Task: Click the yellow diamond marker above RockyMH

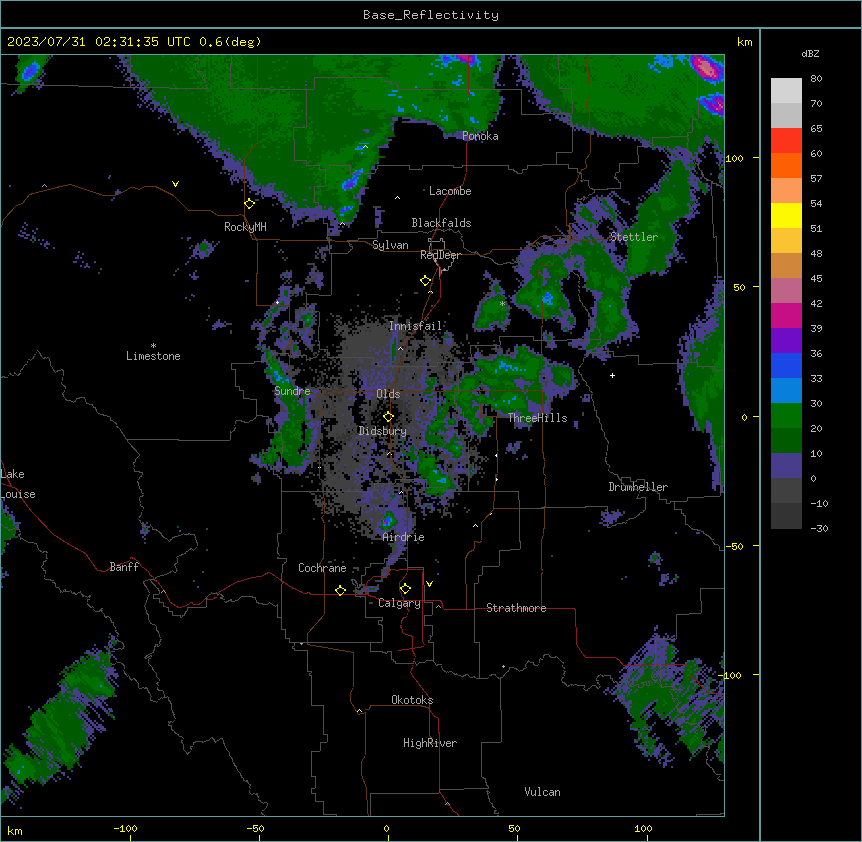Action: click(250, 204)
